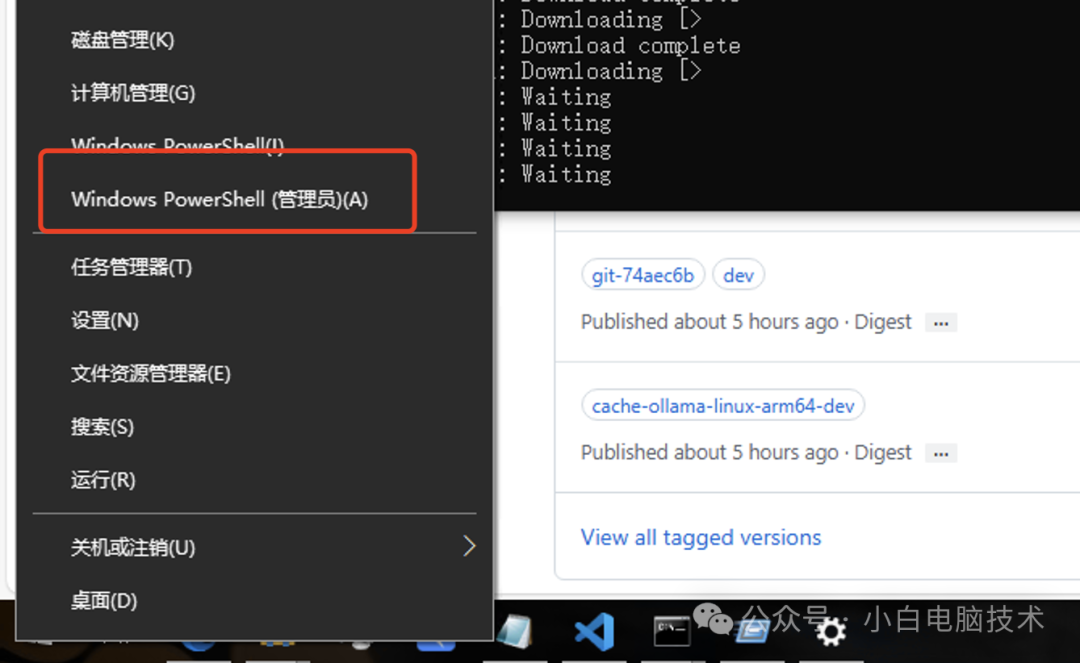Choose 搜索(S) from the menu
Viewport: 1080px width, 663px height.
coord(255,427)
